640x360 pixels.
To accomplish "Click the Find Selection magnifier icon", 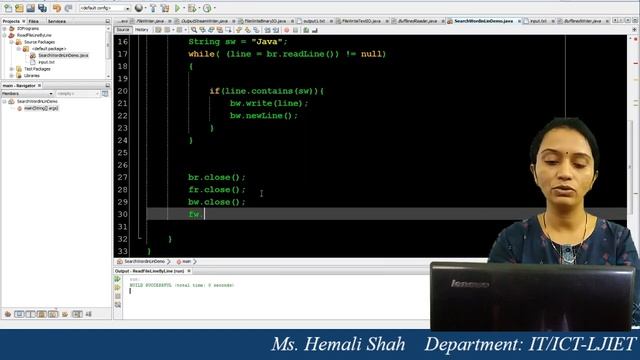I will click(x=194, y=30).
